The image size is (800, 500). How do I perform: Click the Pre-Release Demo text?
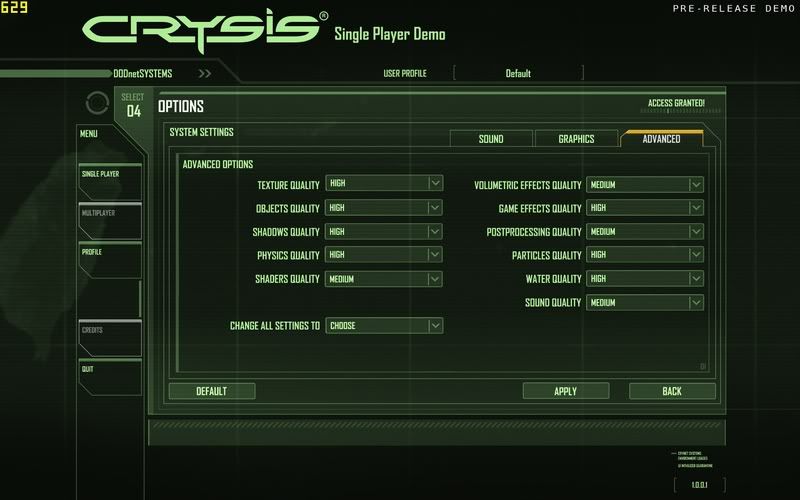tap(734, 9)
